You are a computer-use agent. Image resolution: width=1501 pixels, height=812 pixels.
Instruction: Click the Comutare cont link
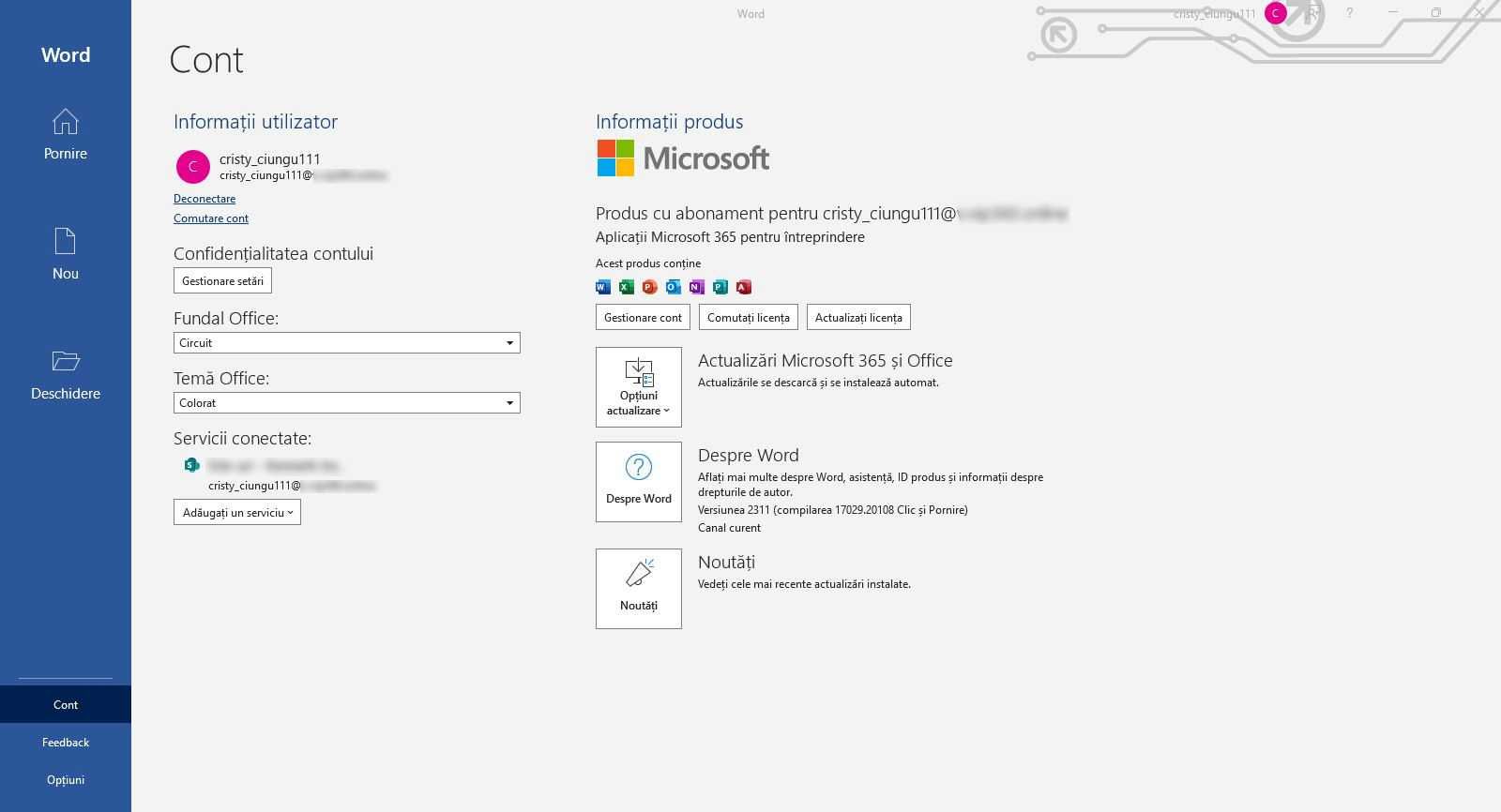tap(211, 218)
